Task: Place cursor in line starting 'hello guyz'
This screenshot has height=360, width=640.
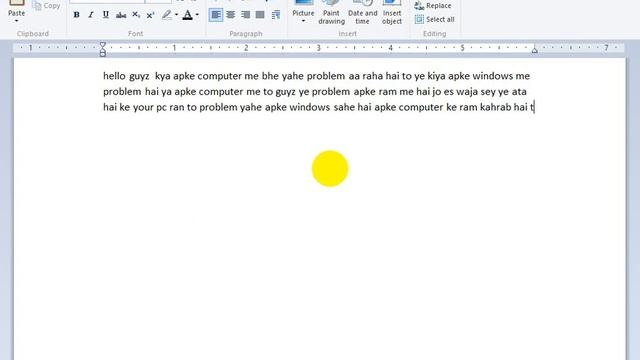Action: [x=316, y=76]
